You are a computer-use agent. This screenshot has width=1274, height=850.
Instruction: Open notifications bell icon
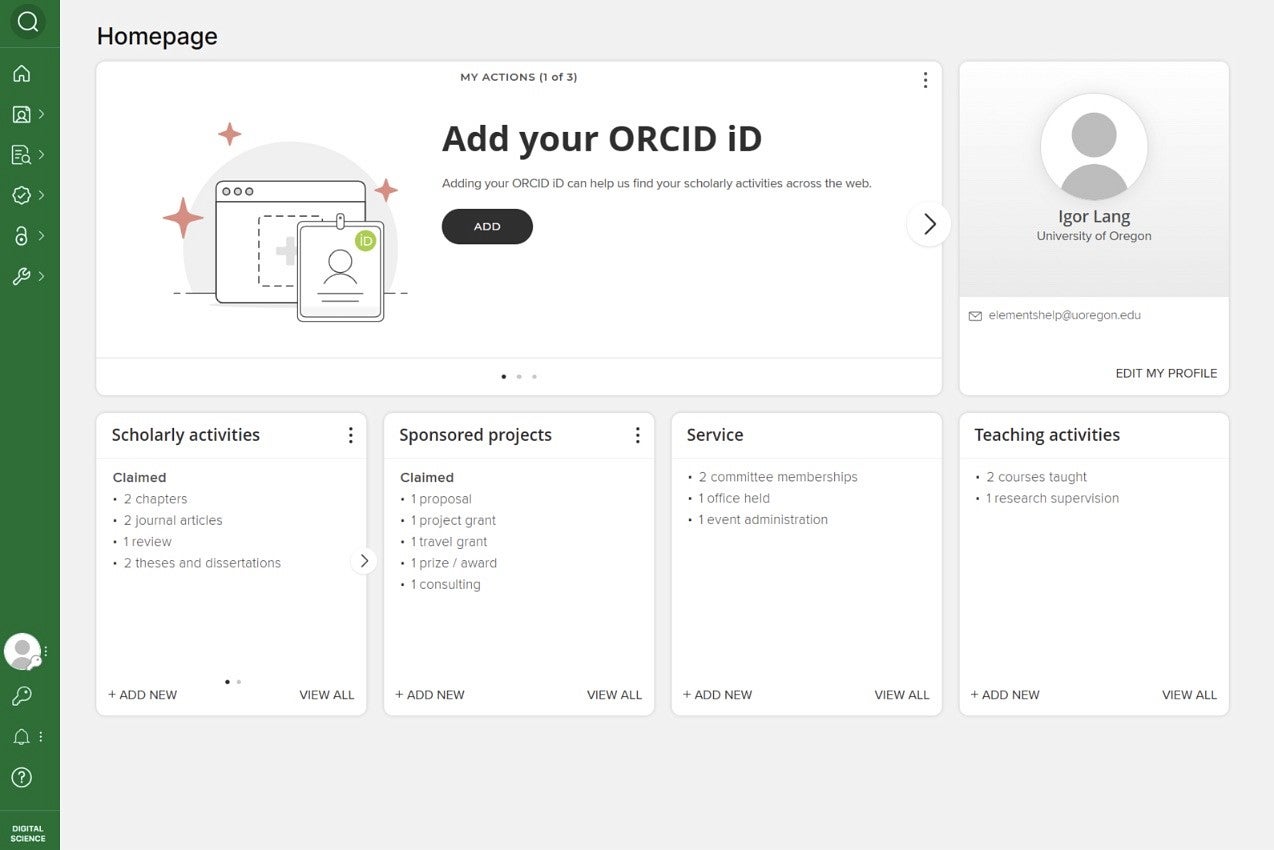22,737
